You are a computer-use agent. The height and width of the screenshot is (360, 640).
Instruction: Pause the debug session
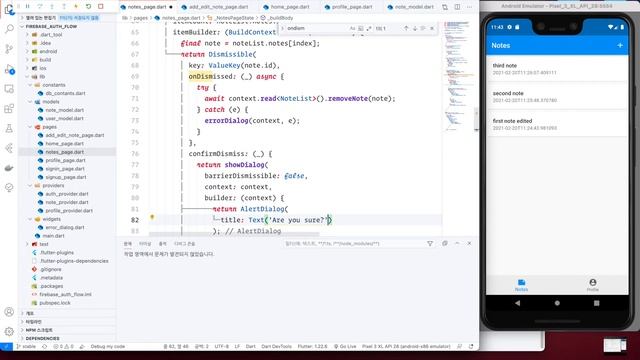pos(27,7)
